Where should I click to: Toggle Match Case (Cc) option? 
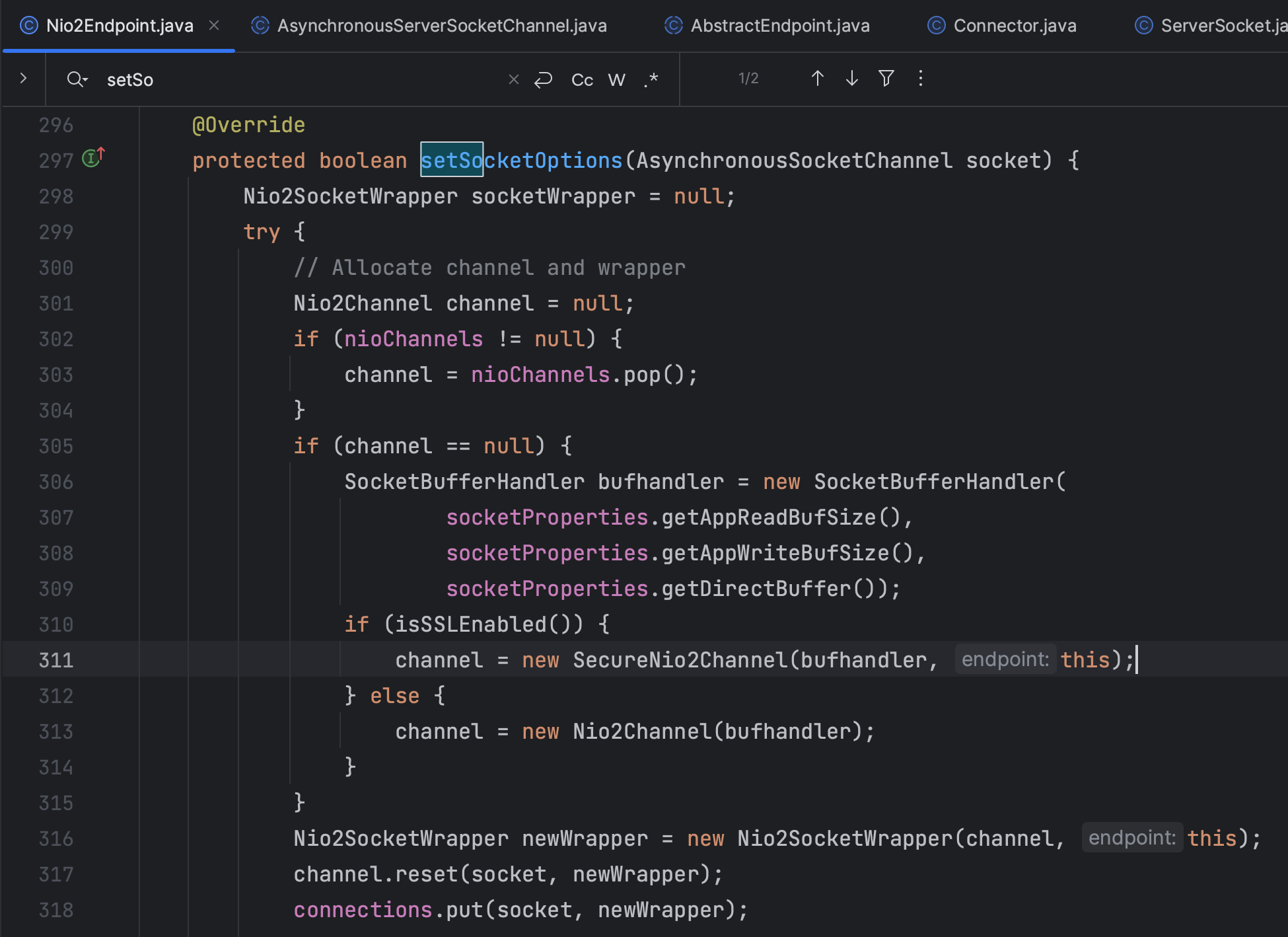582,80
